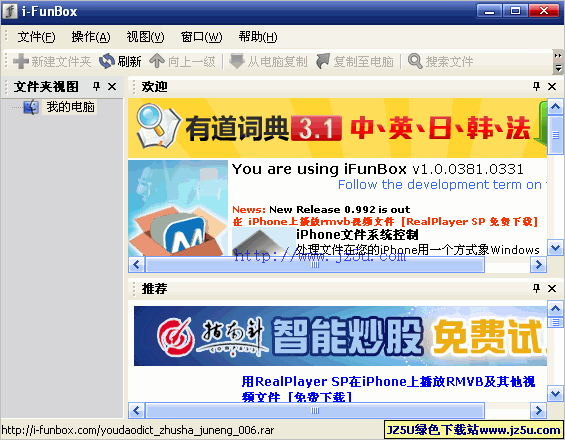Click 推荐 panel scroll down arrow
The image size is (565, 440).
[x=555, y=394]
